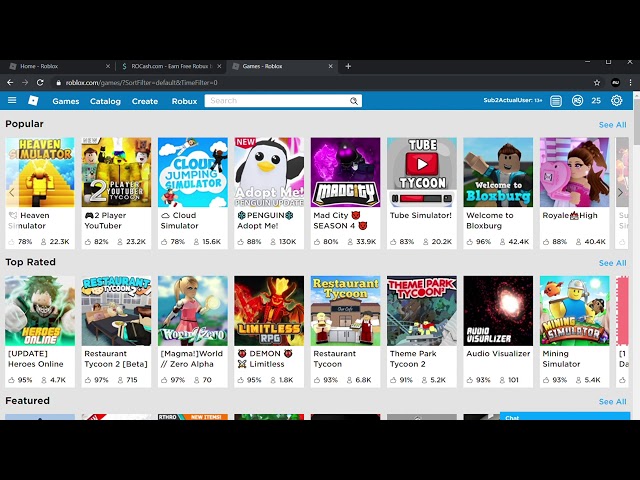
Task: Open the hamburger navigation menu
Action: pyautogui.click(x=12, y=100)
